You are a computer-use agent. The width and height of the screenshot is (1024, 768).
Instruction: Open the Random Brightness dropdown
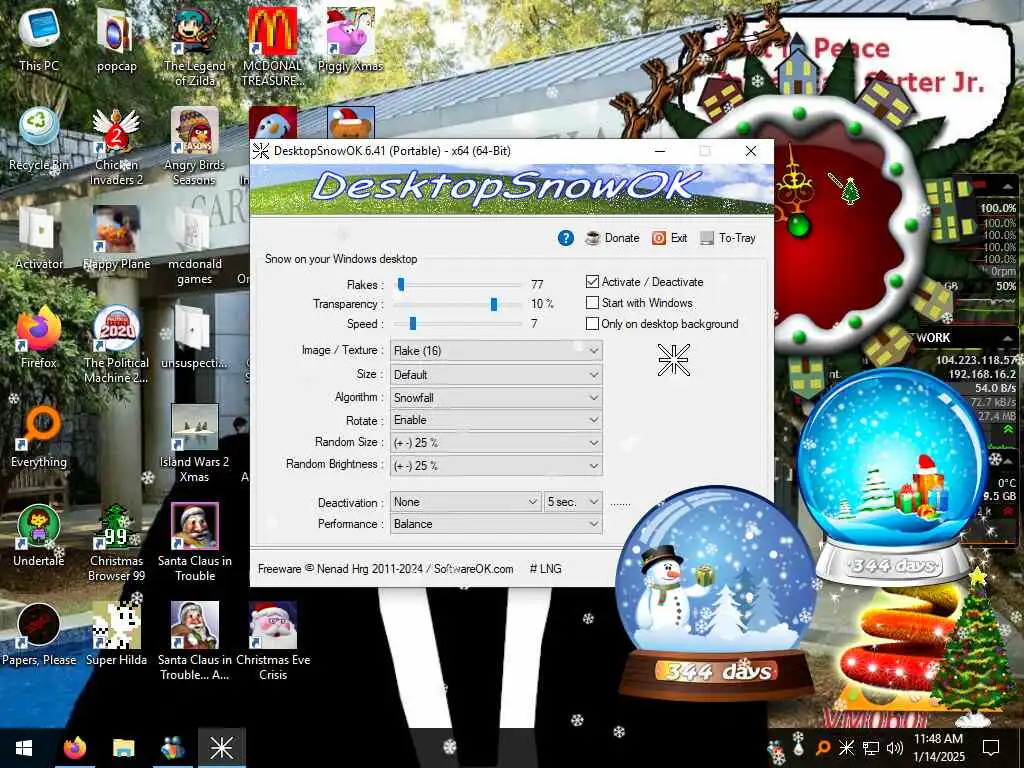(x=496, y=466)
